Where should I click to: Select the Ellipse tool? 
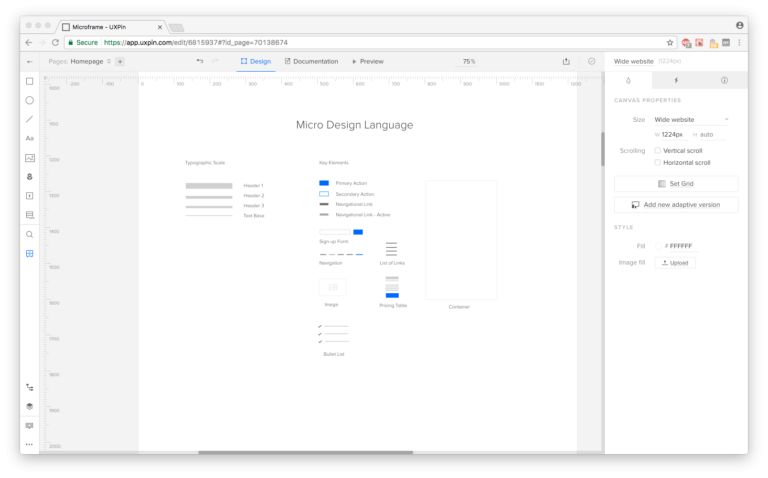29,100
